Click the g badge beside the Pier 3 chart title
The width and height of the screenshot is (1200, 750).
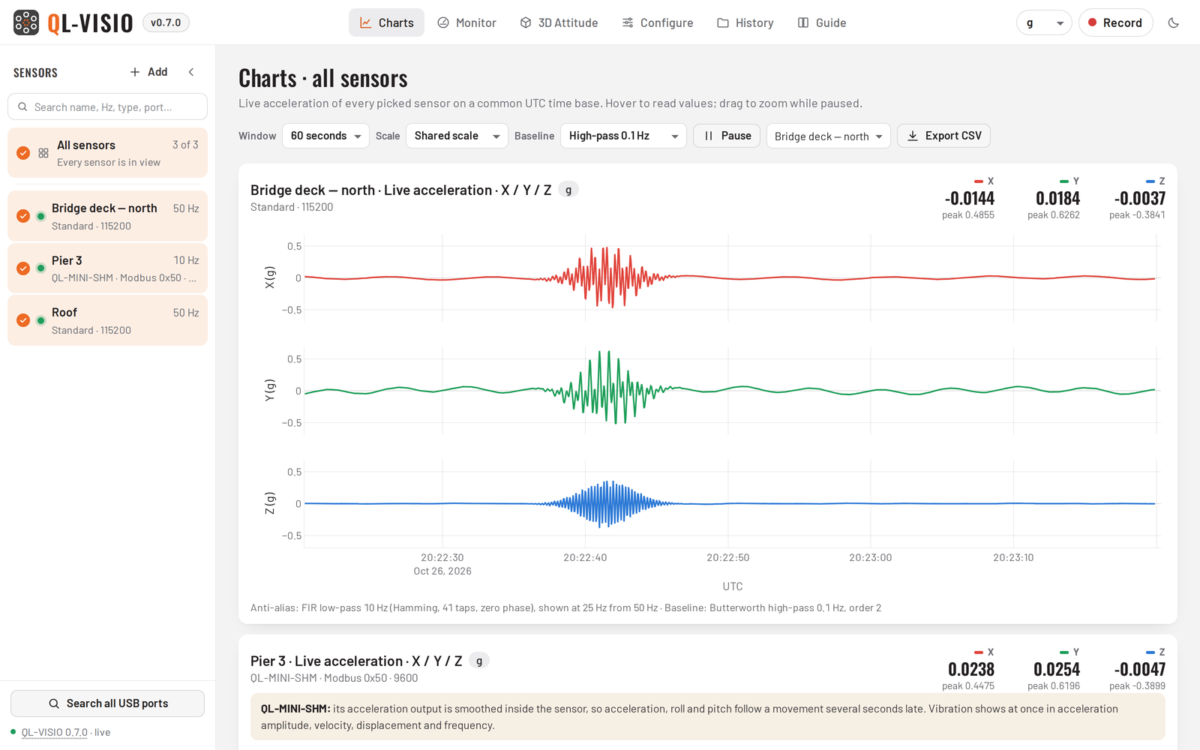coord(479,661)
